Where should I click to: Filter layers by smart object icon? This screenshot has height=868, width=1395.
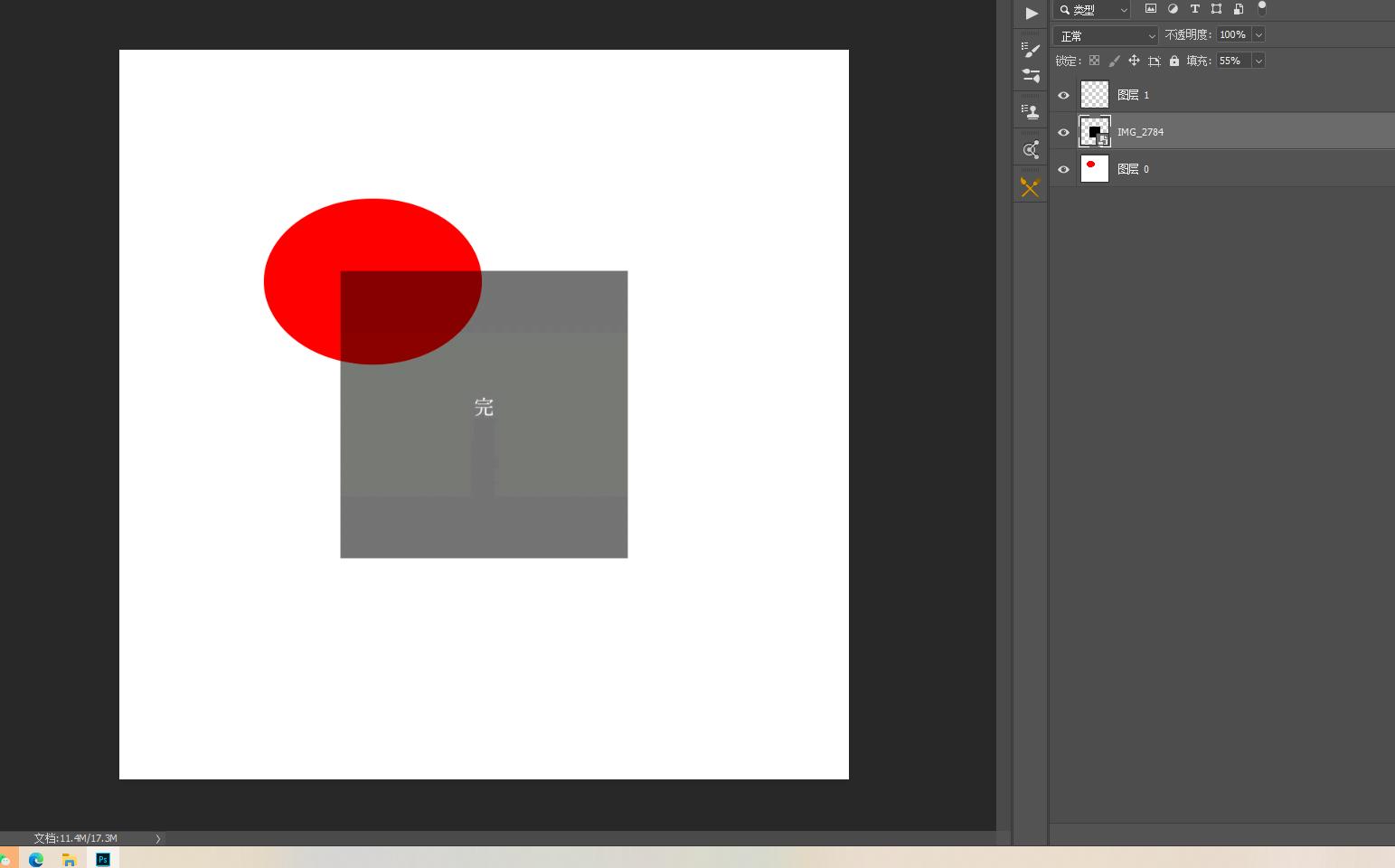point(1239,9)
